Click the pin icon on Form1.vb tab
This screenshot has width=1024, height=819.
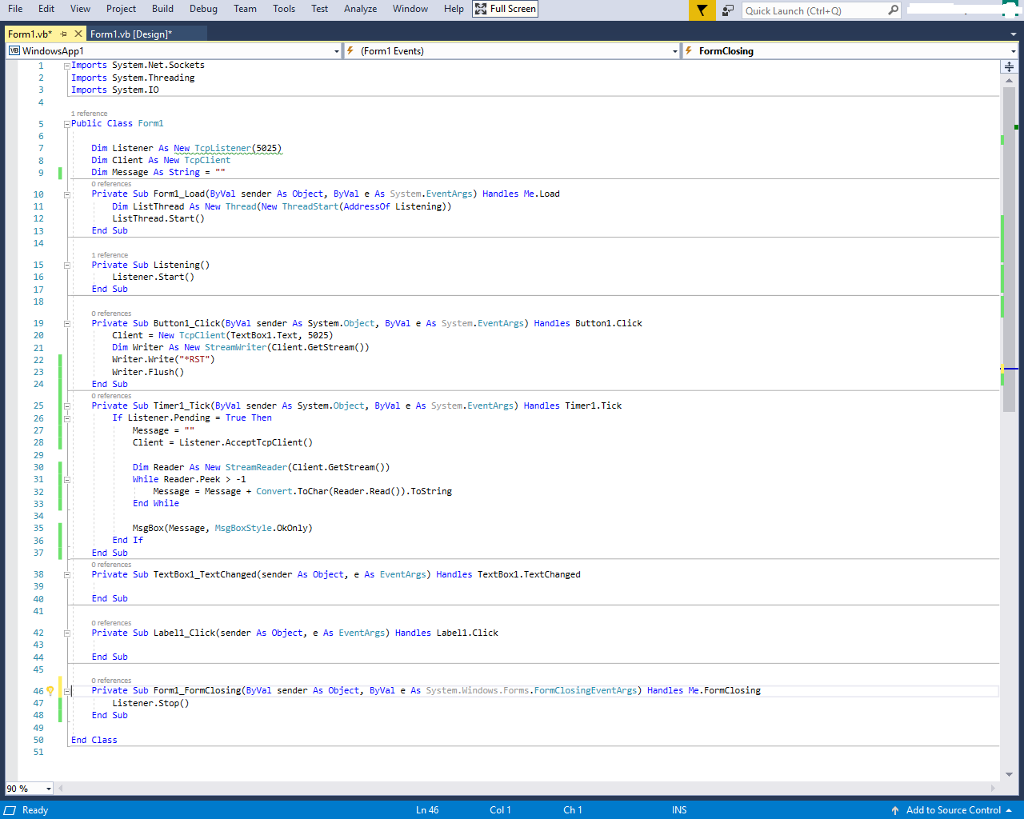click(63, 33)
